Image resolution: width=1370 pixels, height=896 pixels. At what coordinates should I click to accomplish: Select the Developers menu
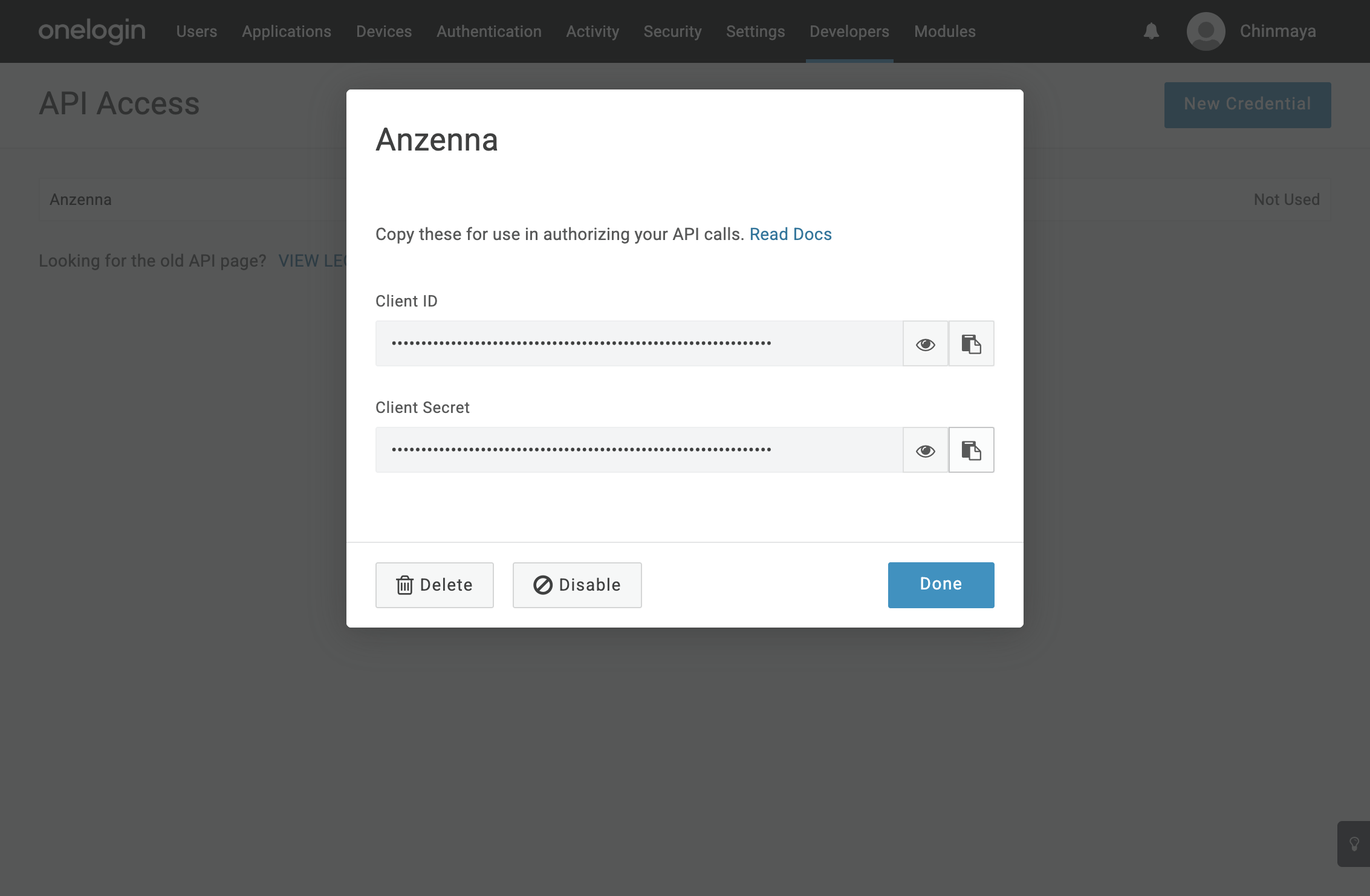coord(849,31)
